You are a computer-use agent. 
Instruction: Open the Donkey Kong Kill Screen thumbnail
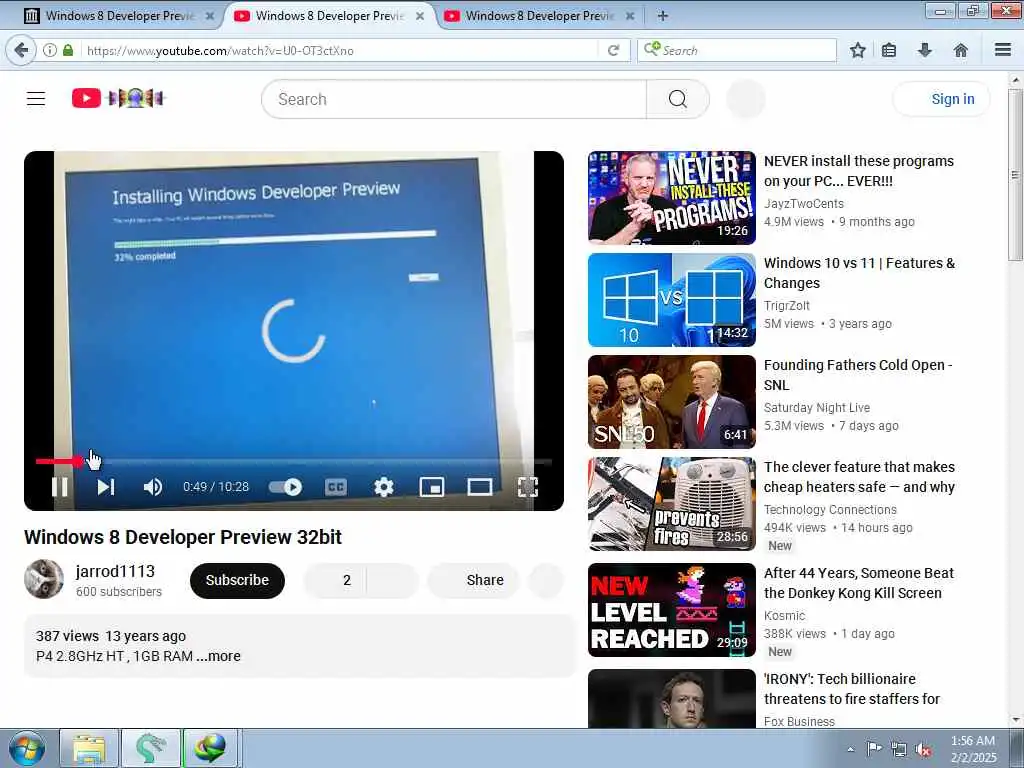pyautogui.click(x=671, y=610)
